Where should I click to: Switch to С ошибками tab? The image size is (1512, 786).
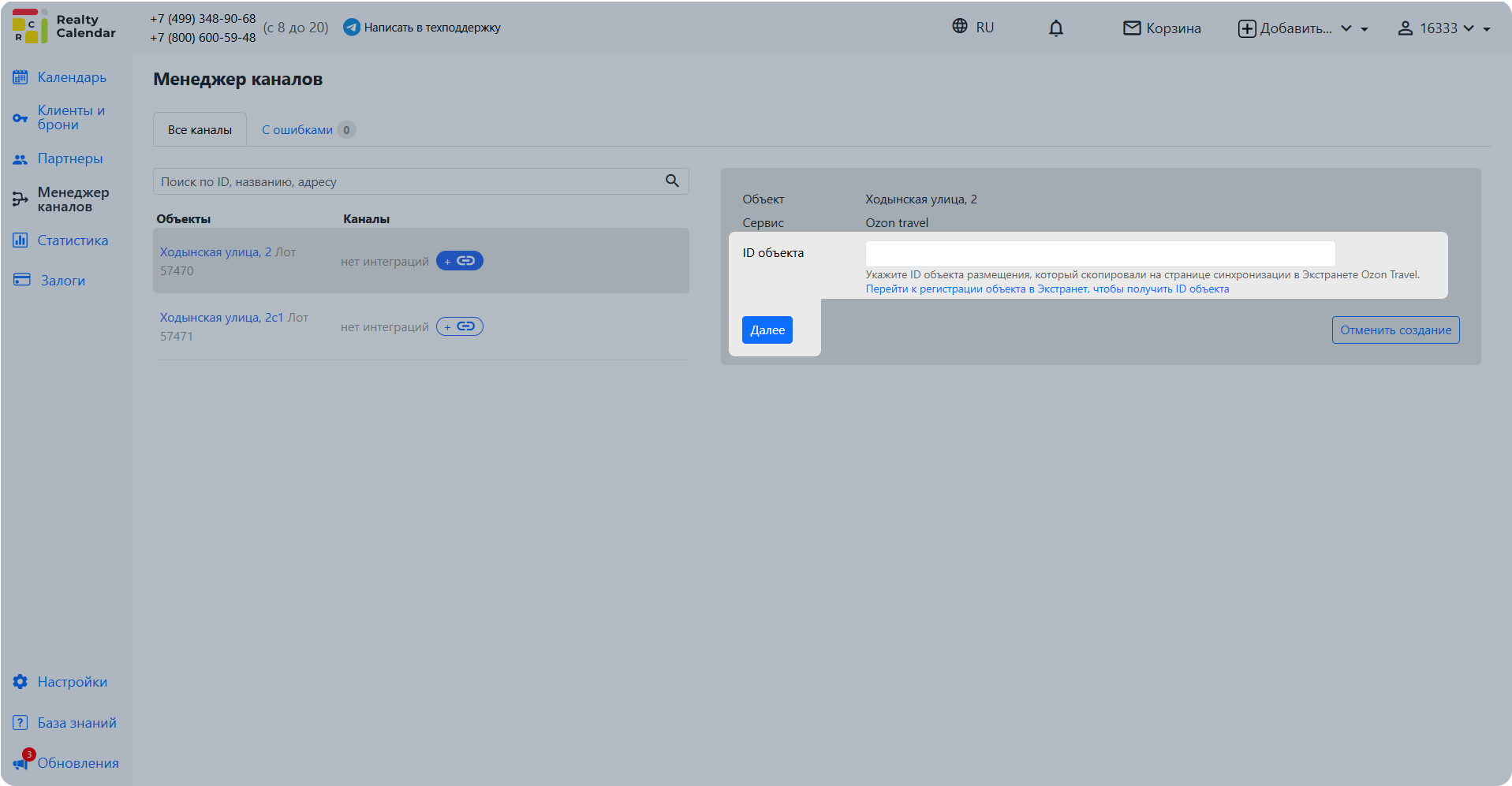(x=308, y=130)
